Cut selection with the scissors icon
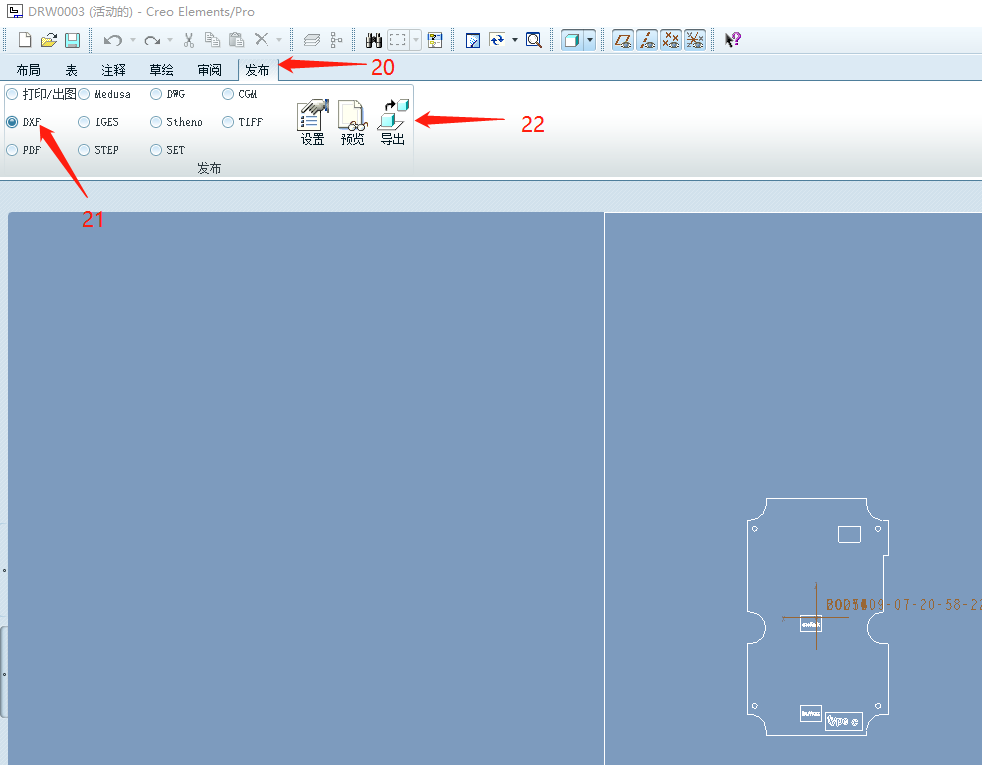982x765 pixels. [189, 40]
